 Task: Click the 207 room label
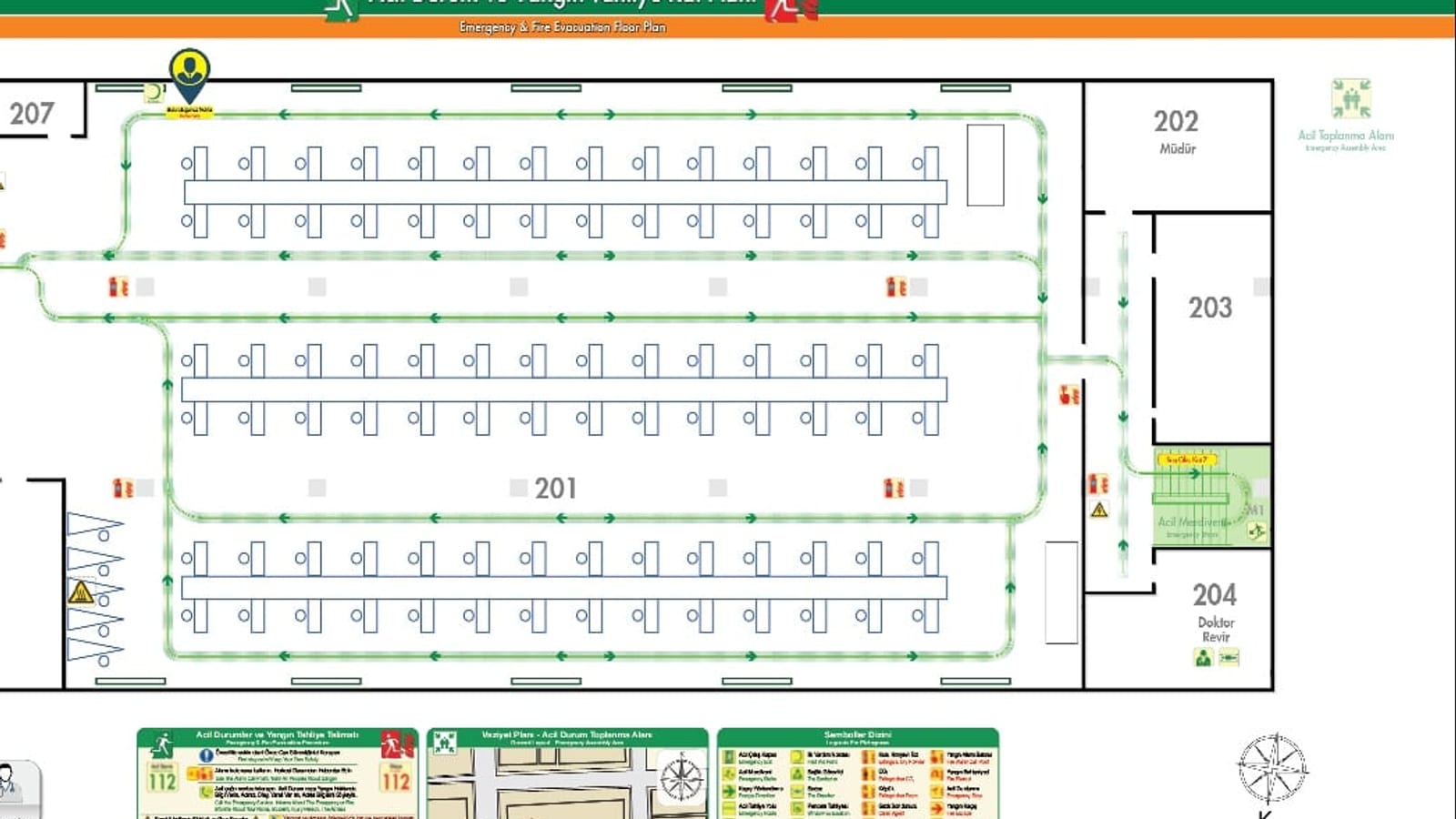pos(32,114)
